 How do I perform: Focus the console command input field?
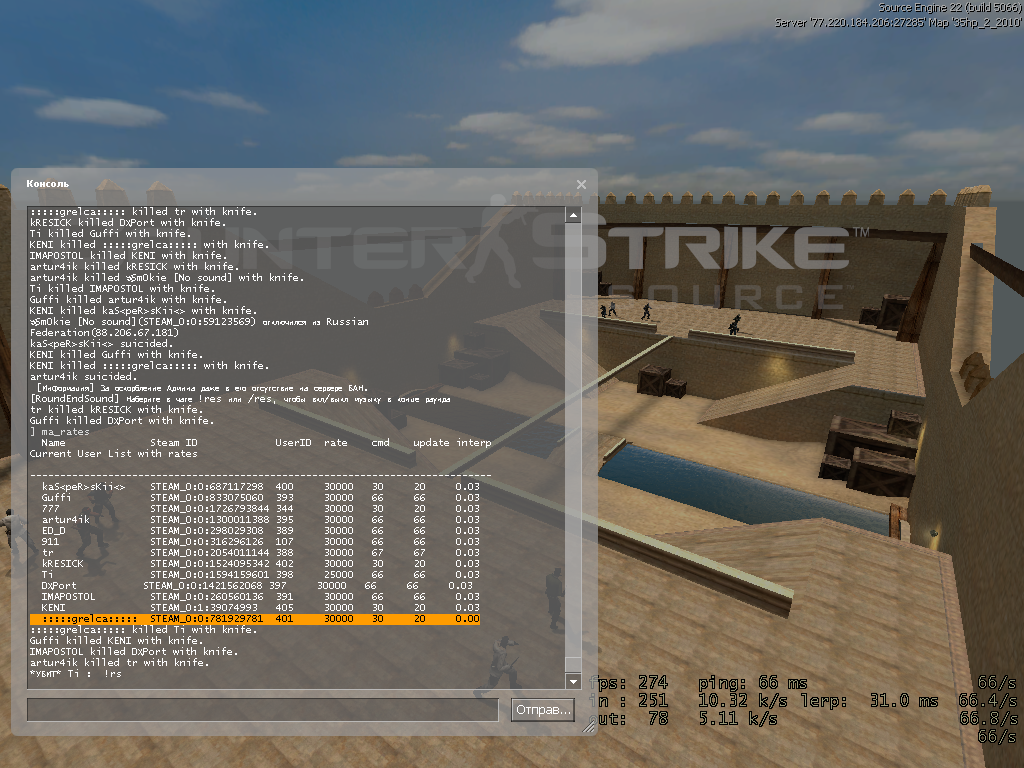click(x=263, y=710)
